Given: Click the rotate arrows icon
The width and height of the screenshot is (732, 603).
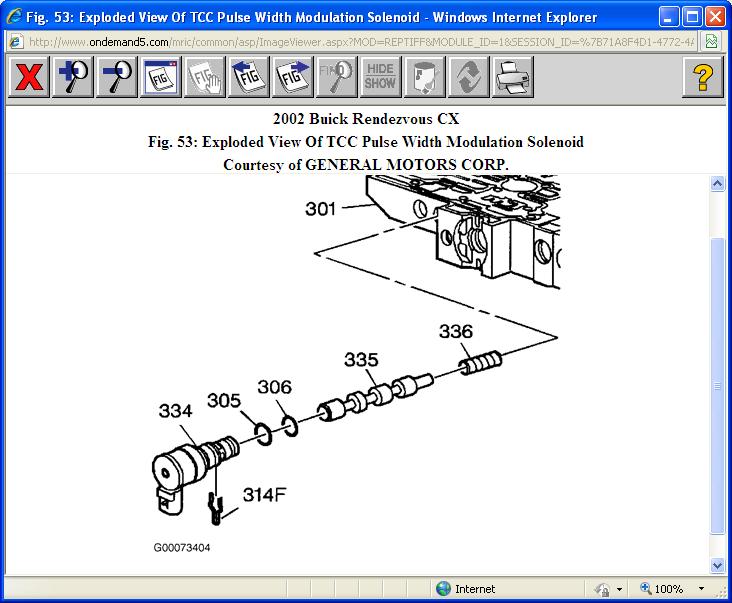Looking at the screenshot, I should [x=468, y=77].
